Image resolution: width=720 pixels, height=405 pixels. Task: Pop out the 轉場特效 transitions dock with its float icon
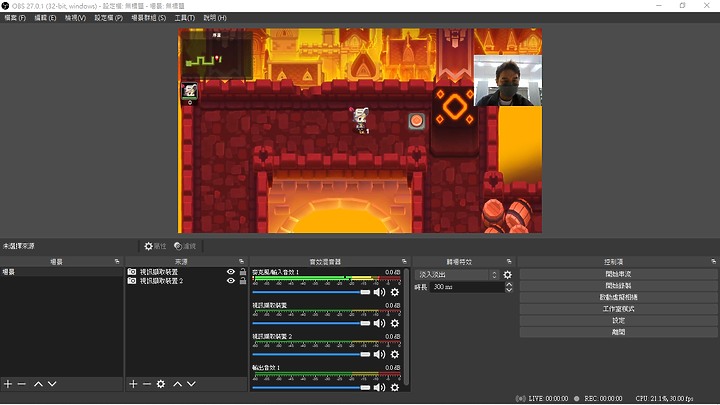tap(509, 261)
